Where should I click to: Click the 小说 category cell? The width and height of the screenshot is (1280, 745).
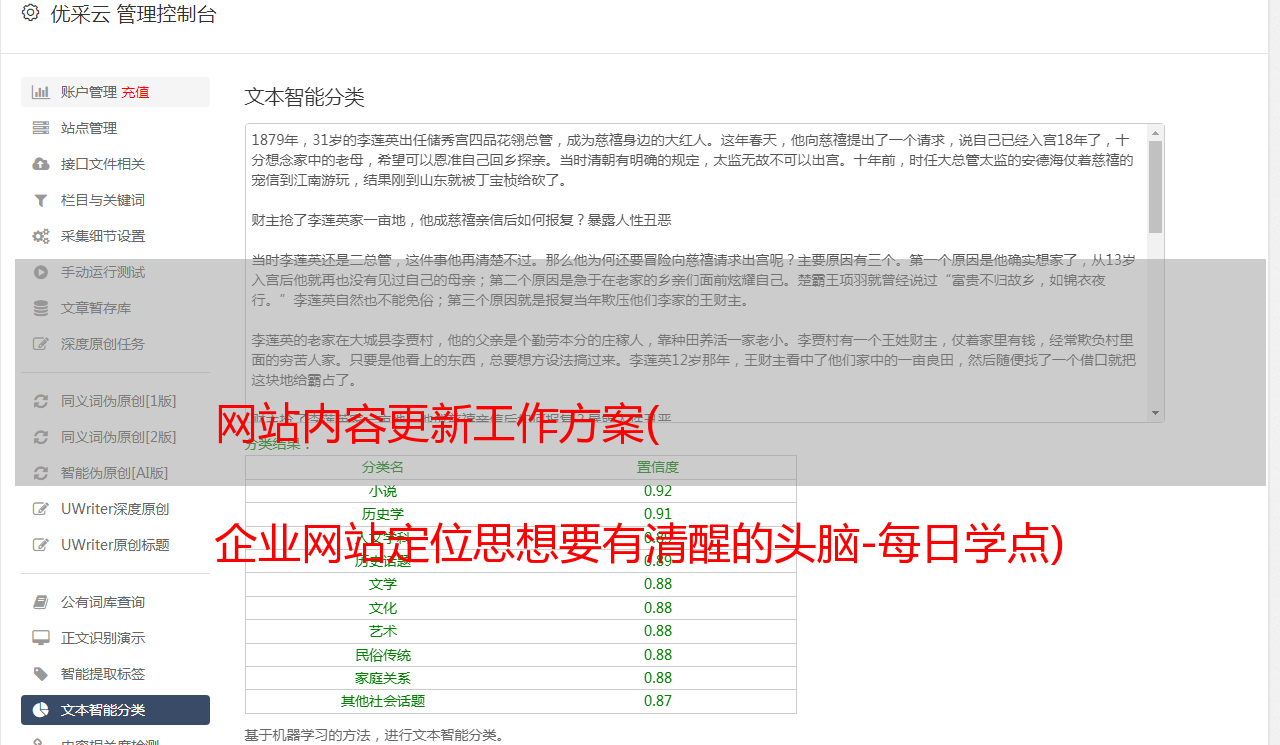[383, 491]
